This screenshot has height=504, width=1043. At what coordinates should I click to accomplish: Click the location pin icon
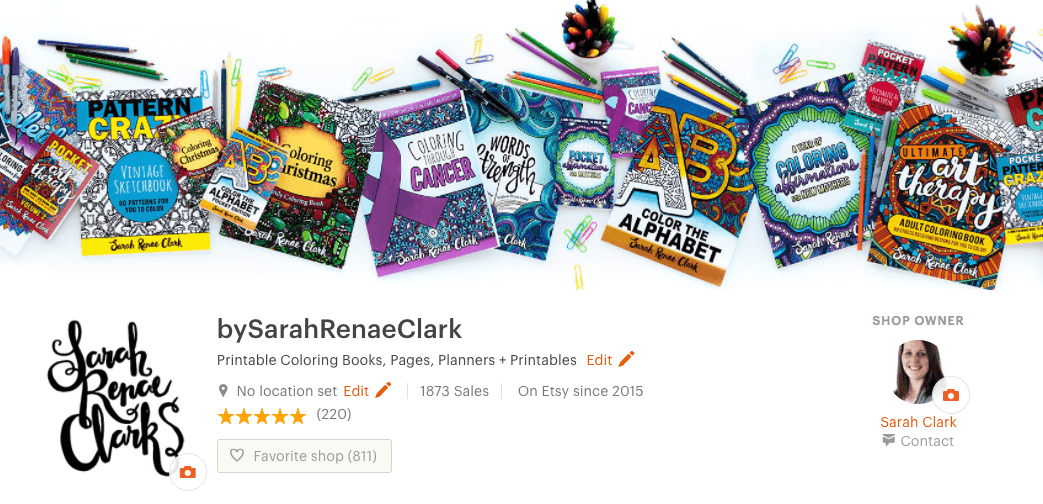tap(224, 391)
